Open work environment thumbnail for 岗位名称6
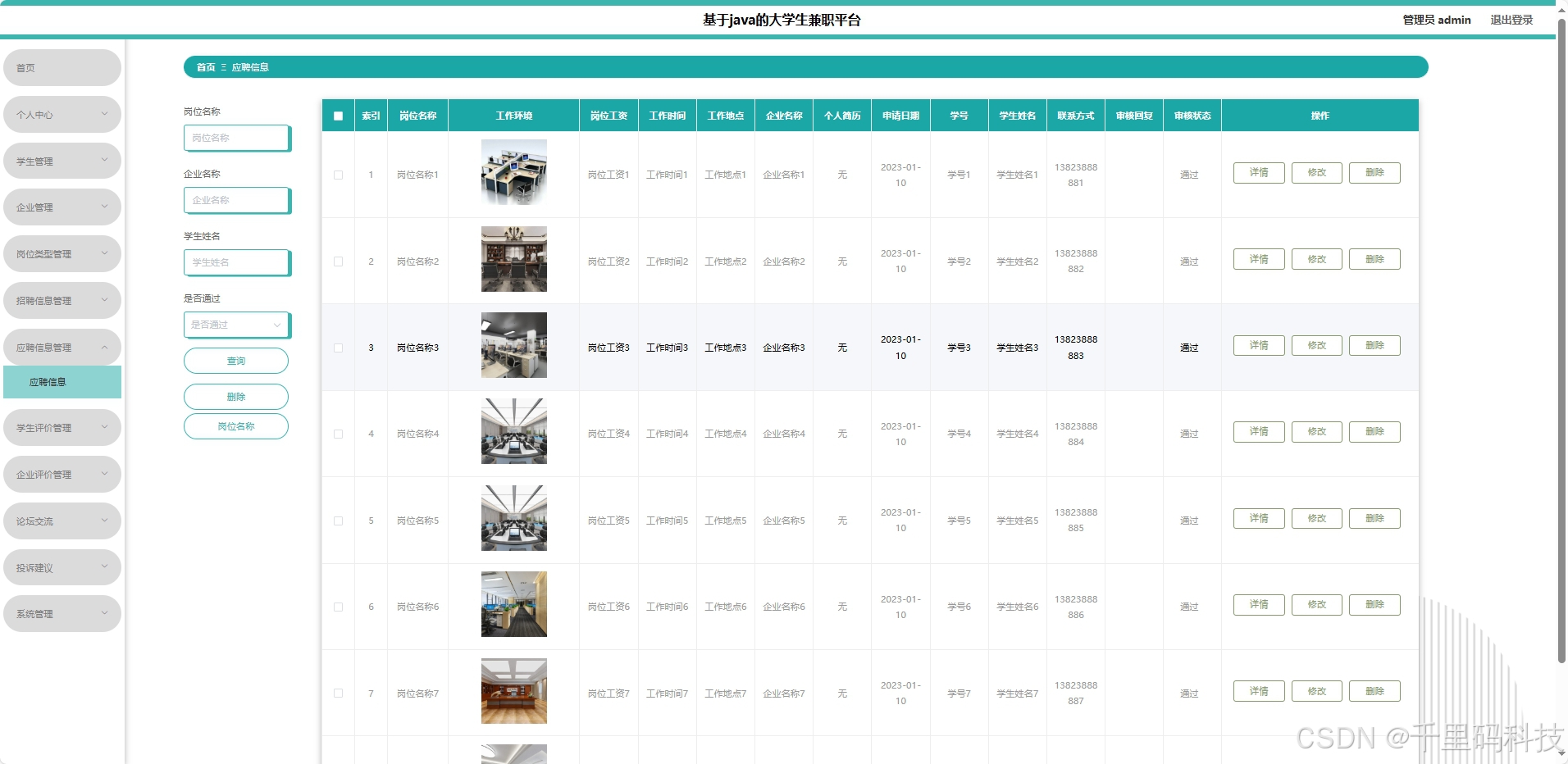The width and height of the screenshot is (1568, 764). (514, 604)
